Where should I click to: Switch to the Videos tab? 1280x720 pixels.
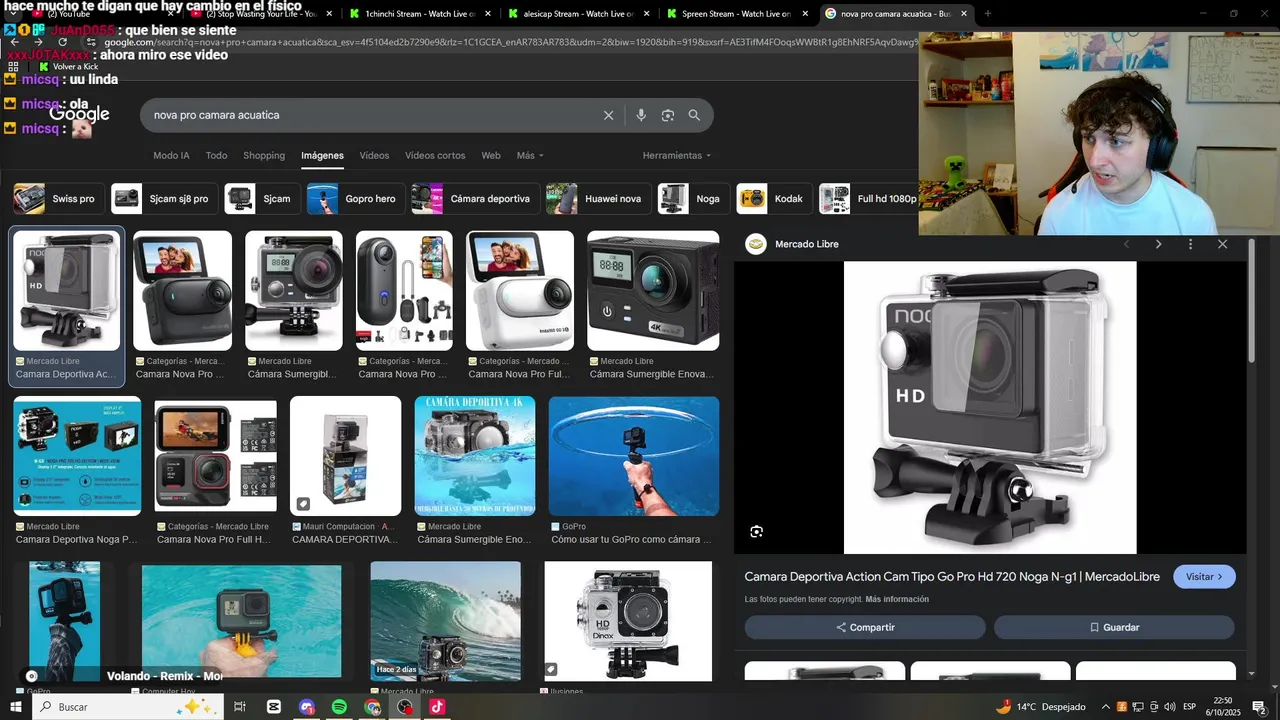[x=374, y=156]
